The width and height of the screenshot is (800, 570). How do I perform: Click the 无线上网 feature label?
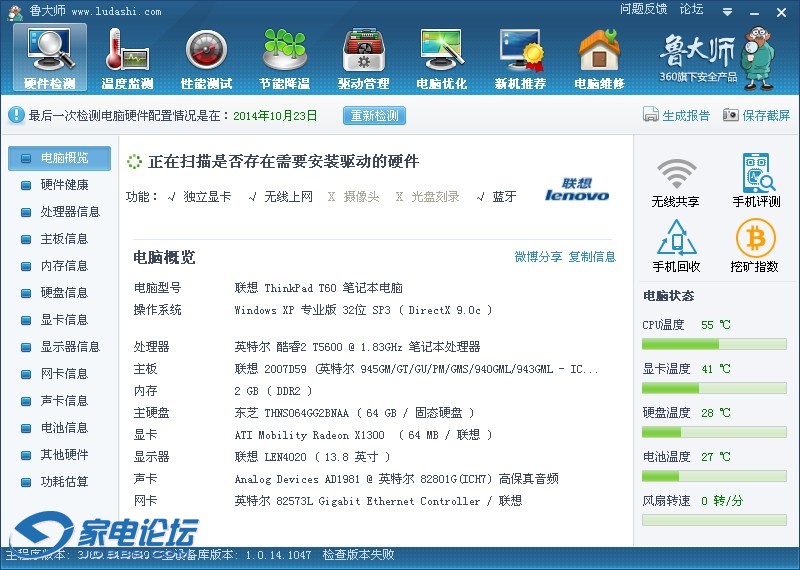point(288,197)
